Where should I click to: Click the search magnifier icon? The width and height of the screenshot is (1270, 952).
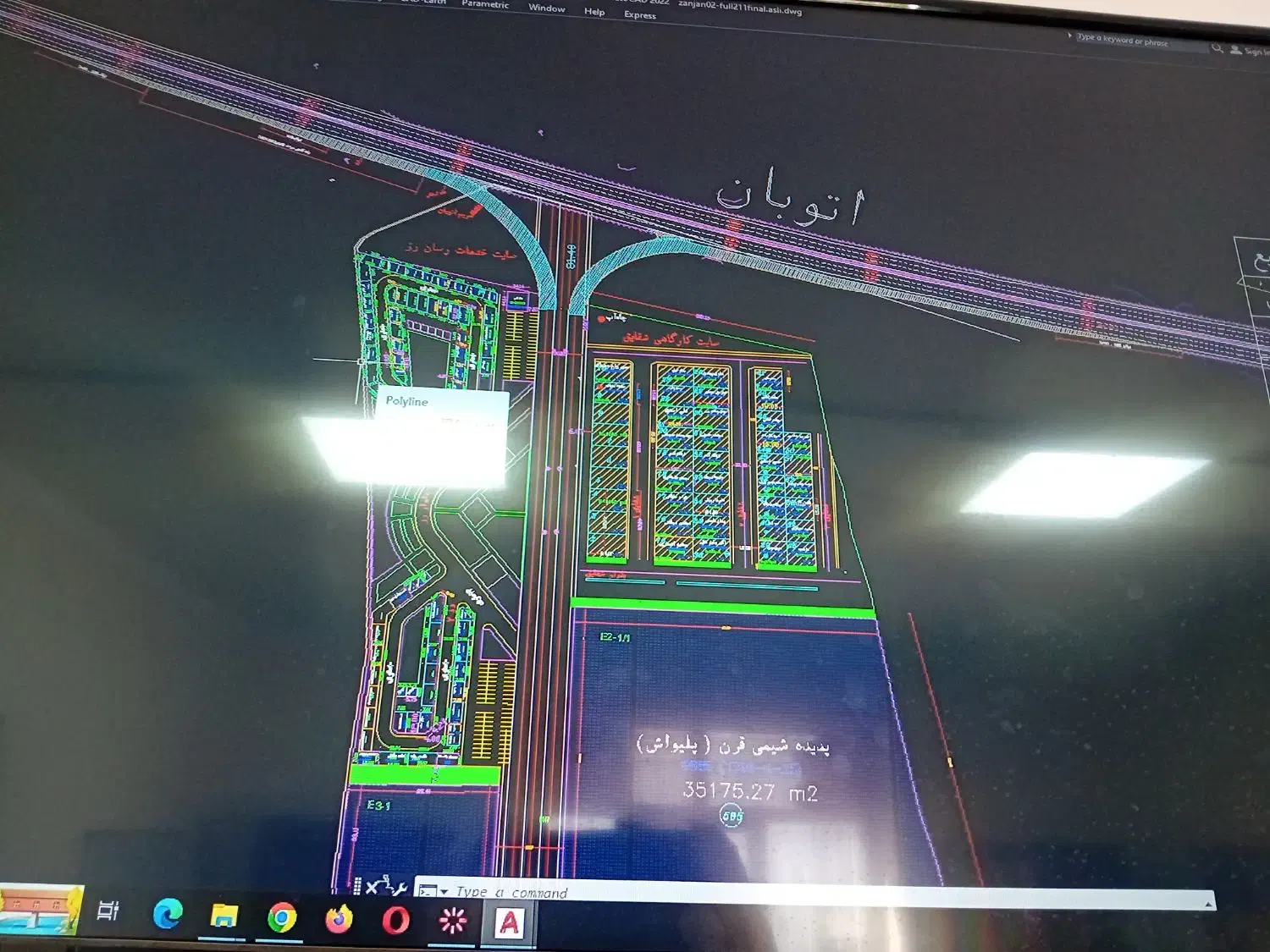[1218, 48]
